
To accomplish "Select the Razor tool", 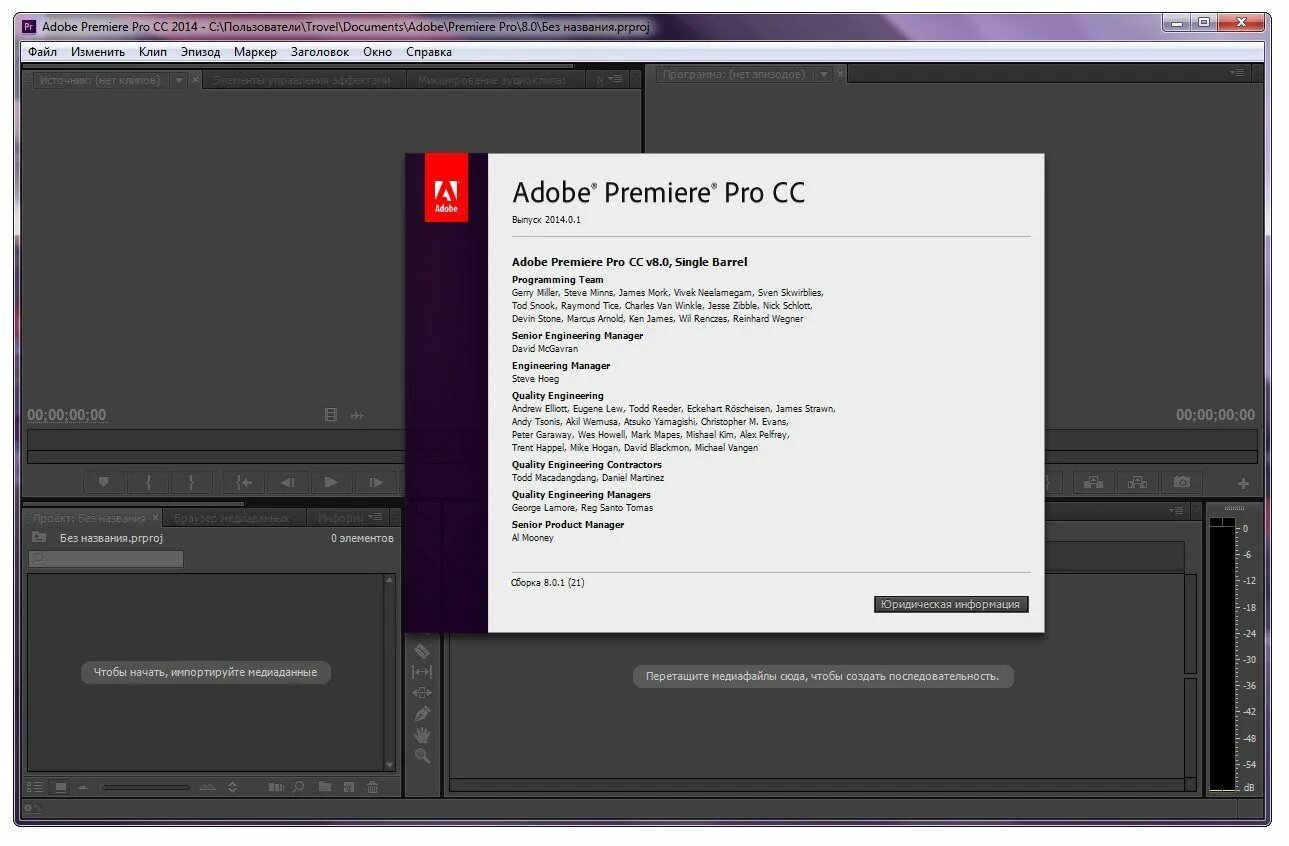I will [422, 651].
